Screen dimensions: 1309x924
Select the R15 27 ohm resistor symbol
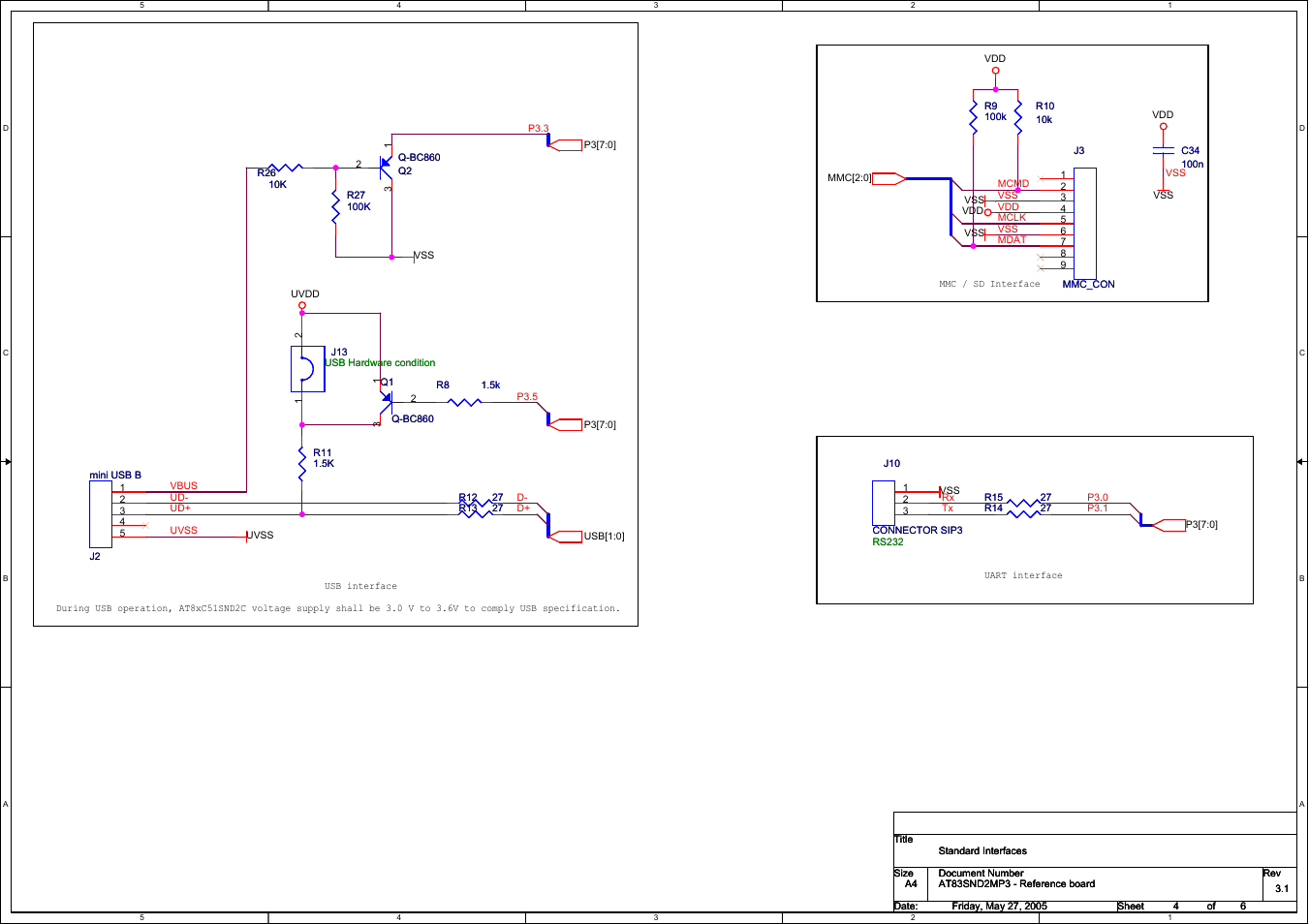click(x=1022, y=502)
